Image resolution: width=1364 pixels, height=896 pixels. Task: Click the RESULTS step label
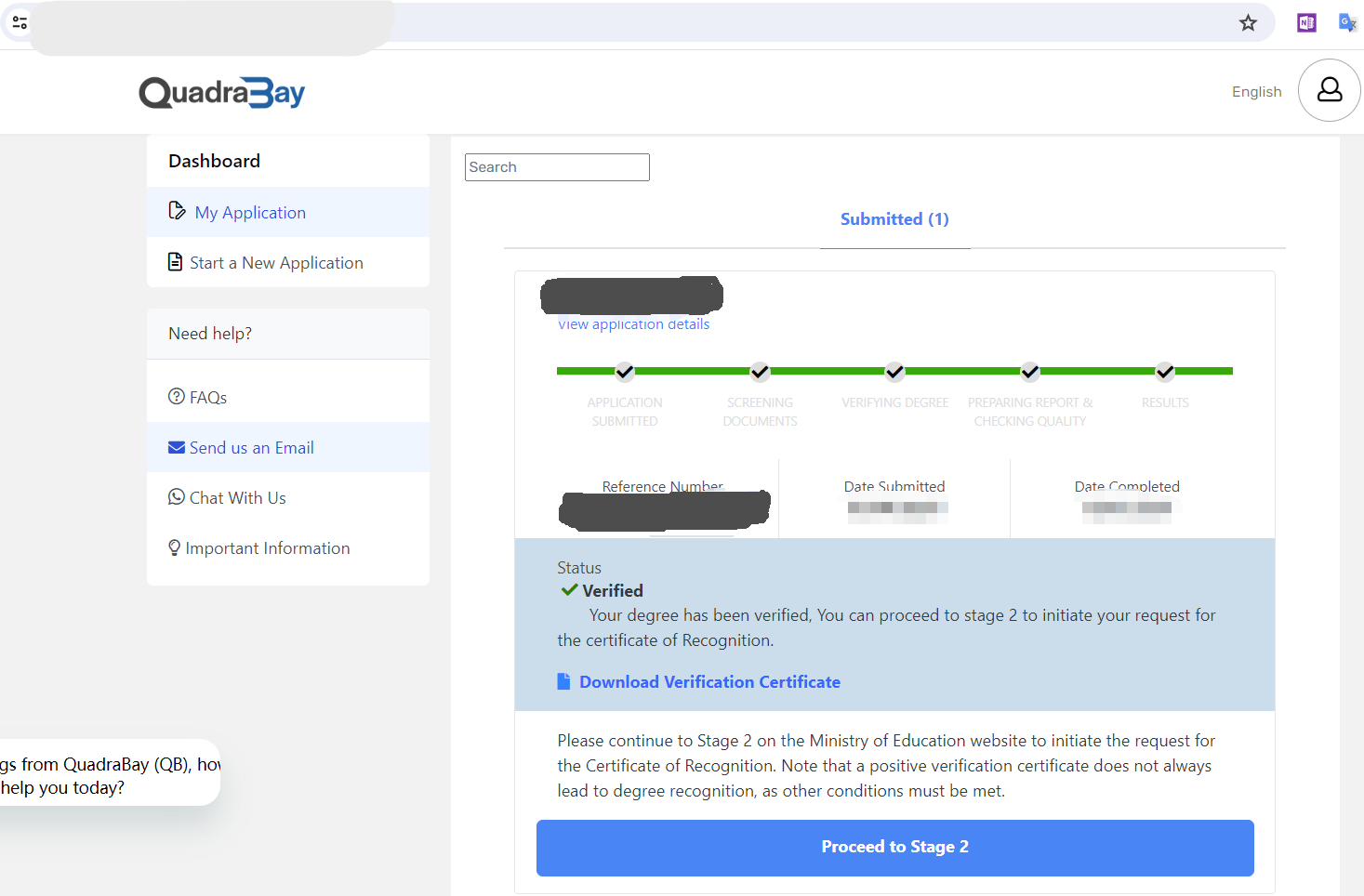[x=1165, y=402]
